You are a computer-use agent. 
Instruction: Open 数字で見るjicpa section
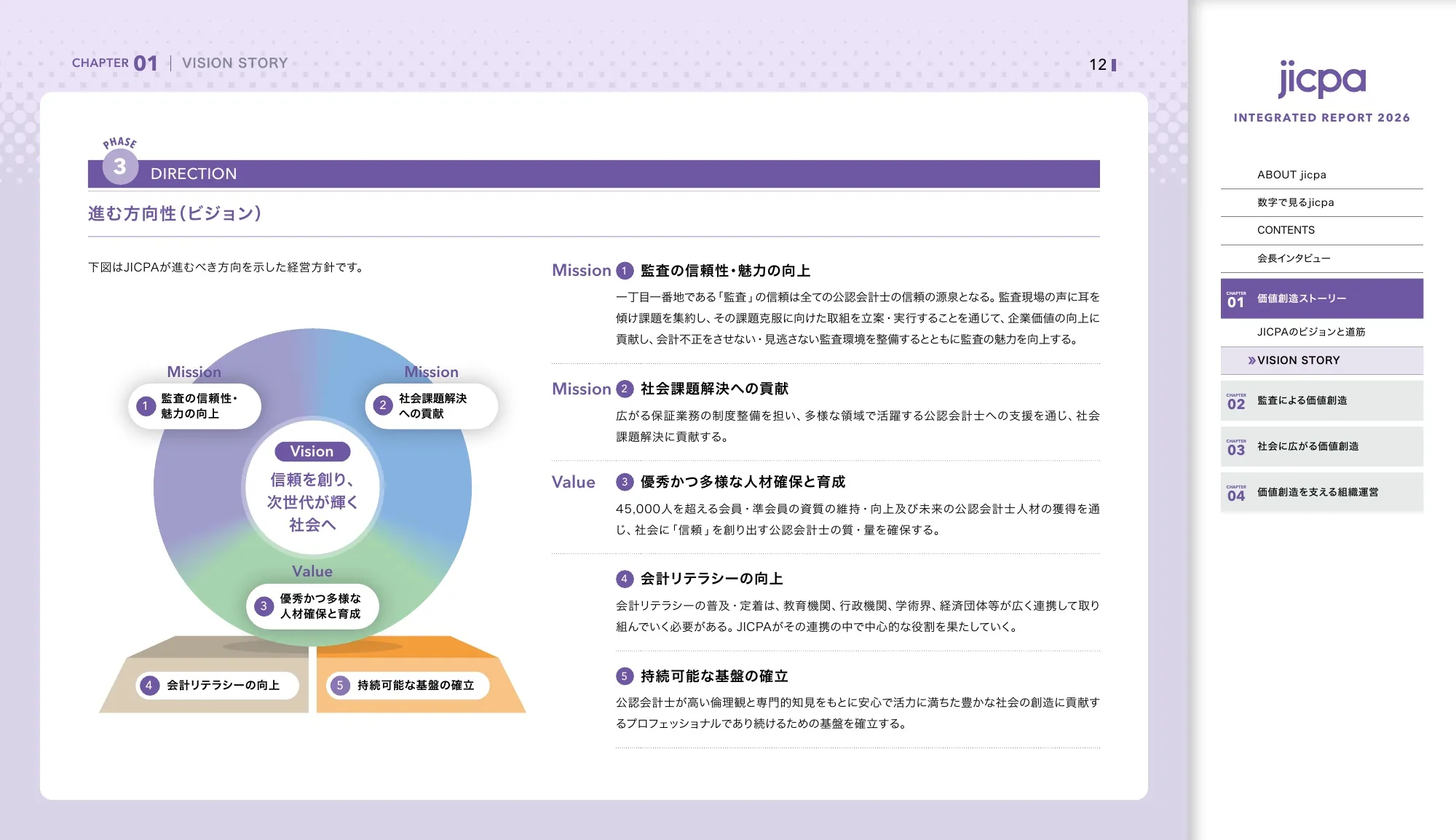(1321, 202)
